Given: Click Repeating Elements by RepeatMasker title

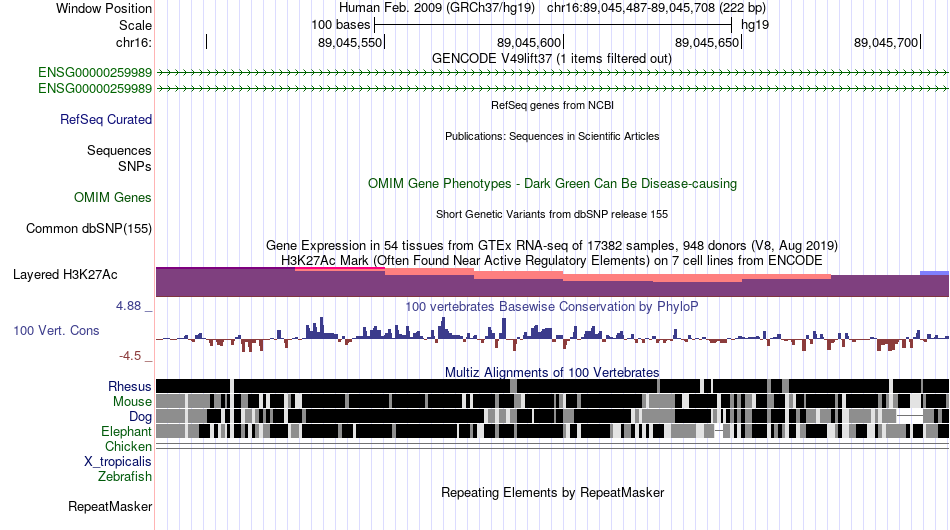Looking at the screenshot, I should click(x=552, y=492).
